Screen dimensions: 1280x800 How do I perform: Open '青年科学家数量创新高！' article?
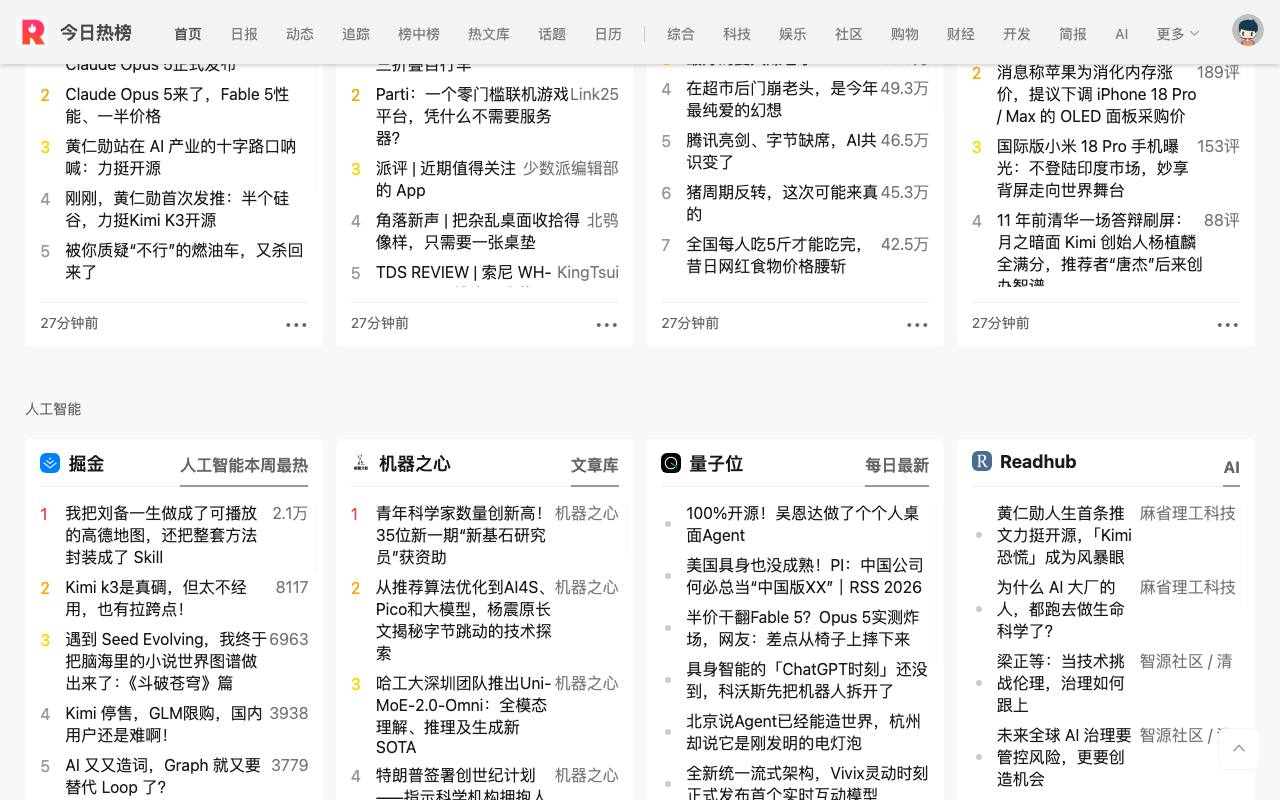(461, 535)
